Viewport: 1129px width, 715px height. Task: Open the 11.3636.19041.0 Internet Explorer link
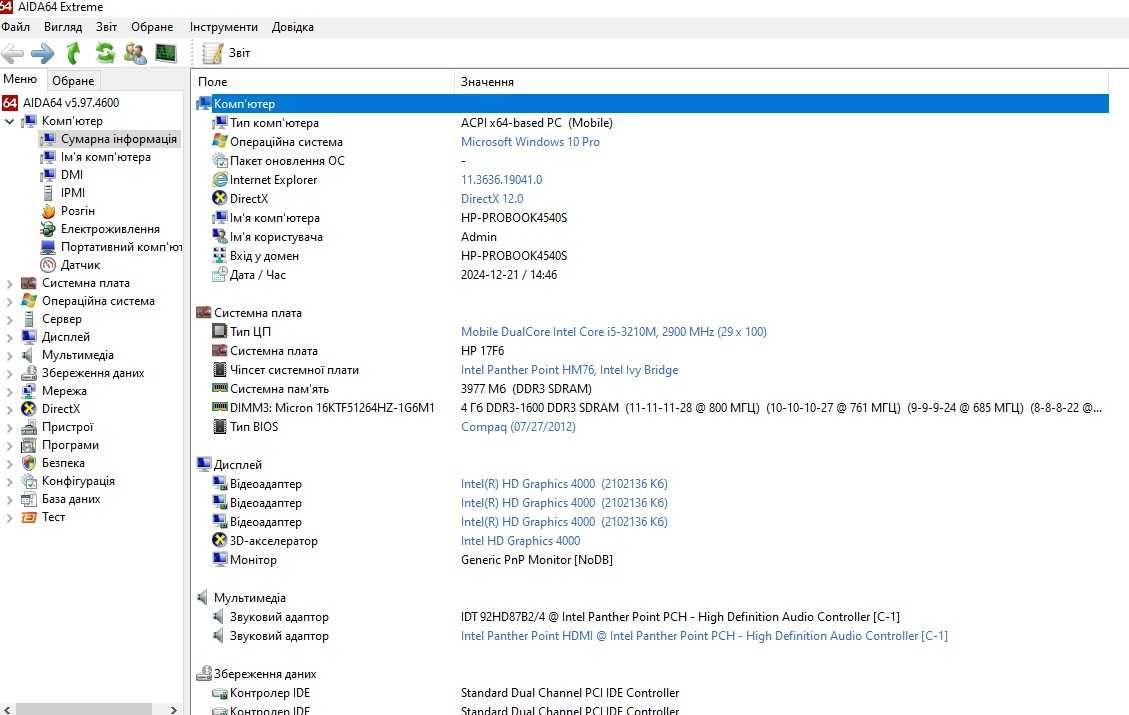point(501,180)
